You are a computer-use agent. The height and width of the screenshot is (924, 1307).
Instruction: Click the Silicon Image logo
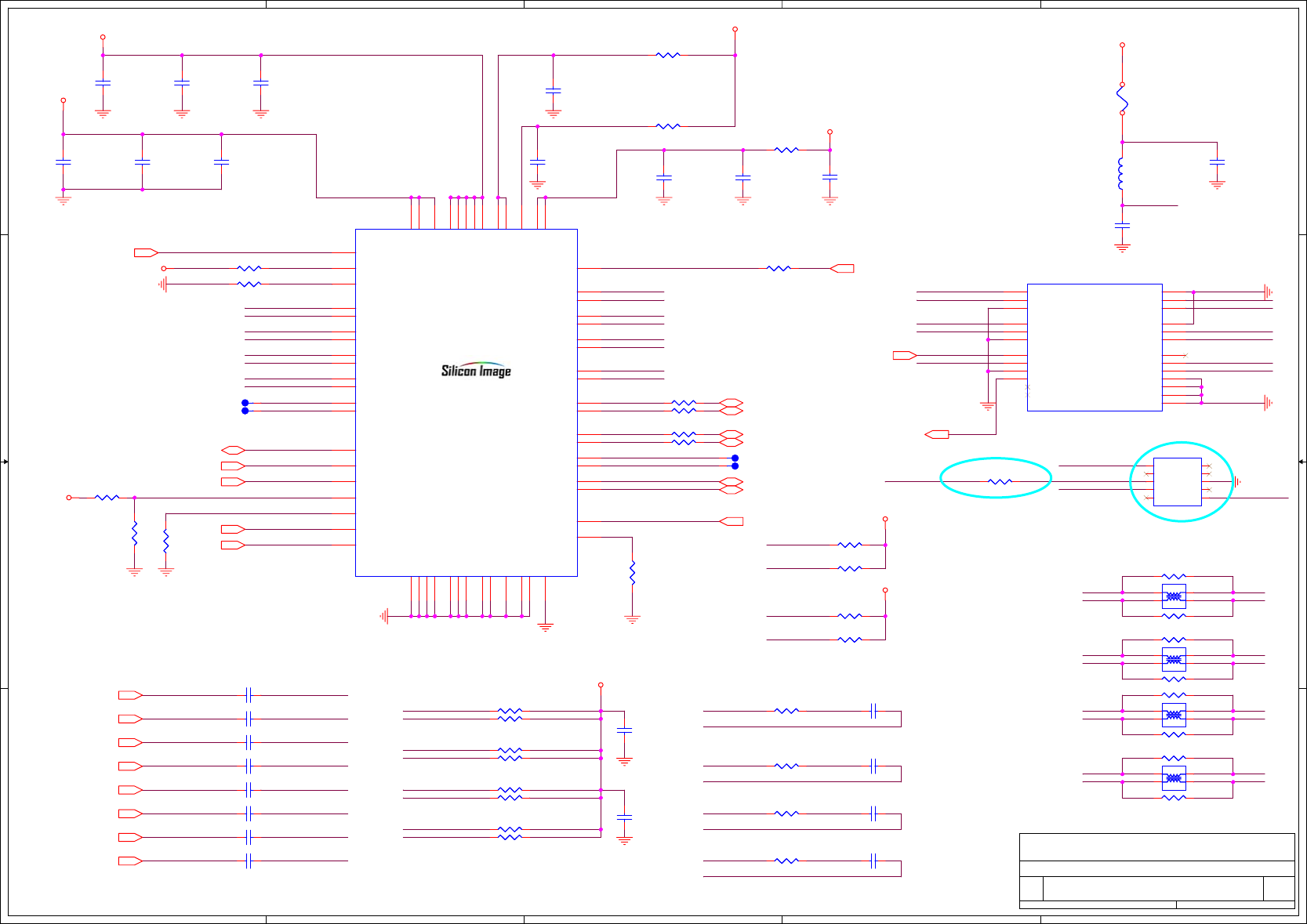click(x=476, y=370)
